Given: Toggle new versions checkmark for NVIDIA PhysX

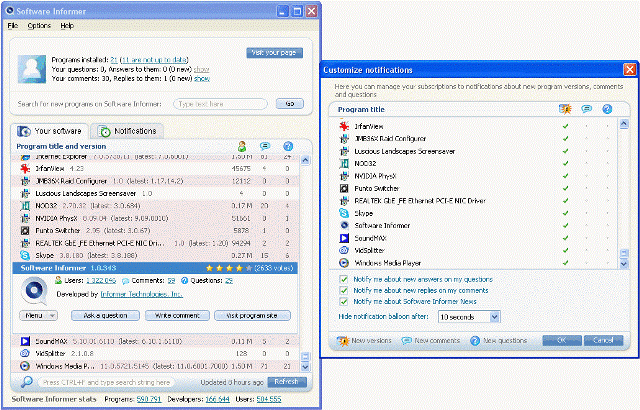Looking at the screenshot, I should 565,176.
